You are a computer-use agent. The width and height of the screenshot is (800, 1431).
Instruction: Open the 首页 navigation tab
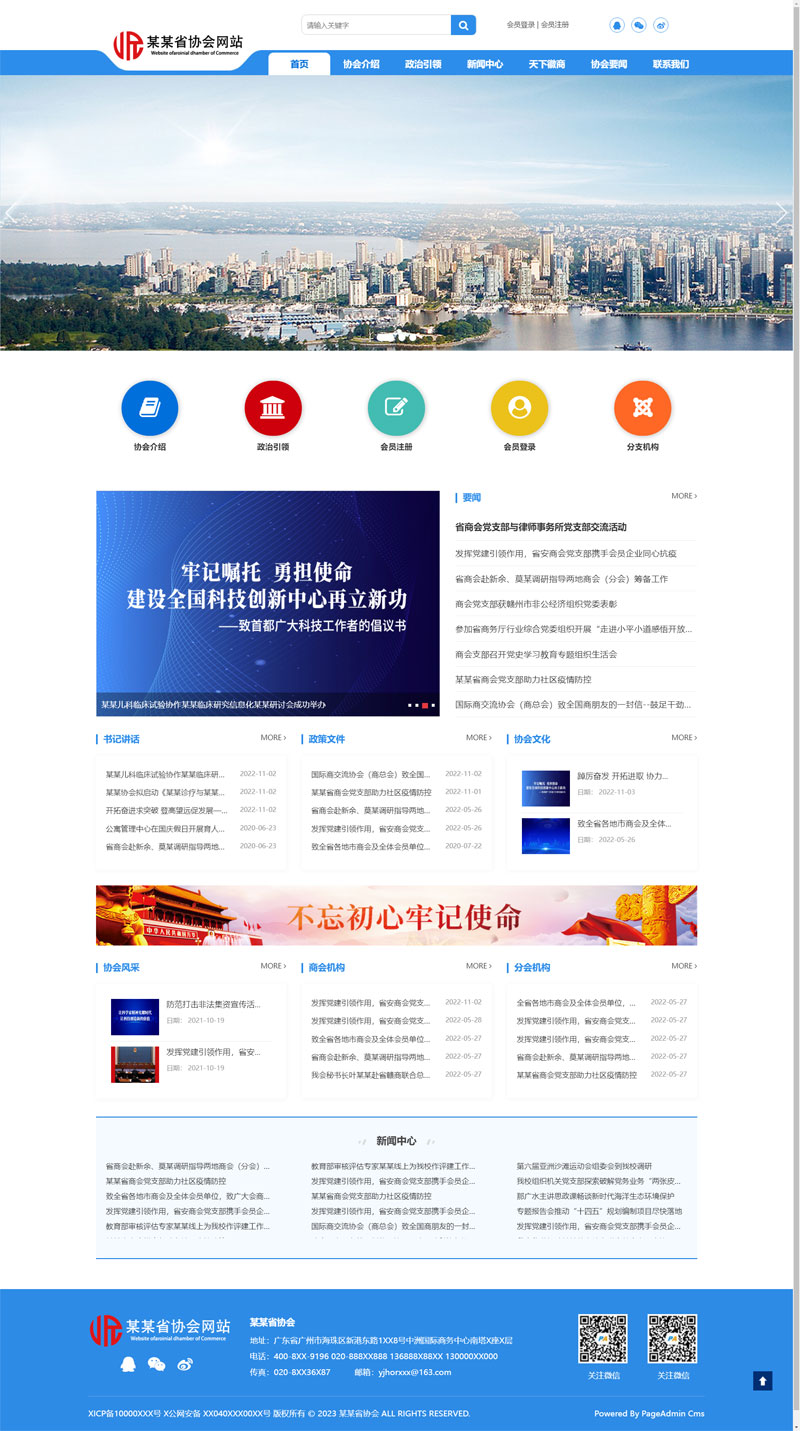[x=299, y=64]
